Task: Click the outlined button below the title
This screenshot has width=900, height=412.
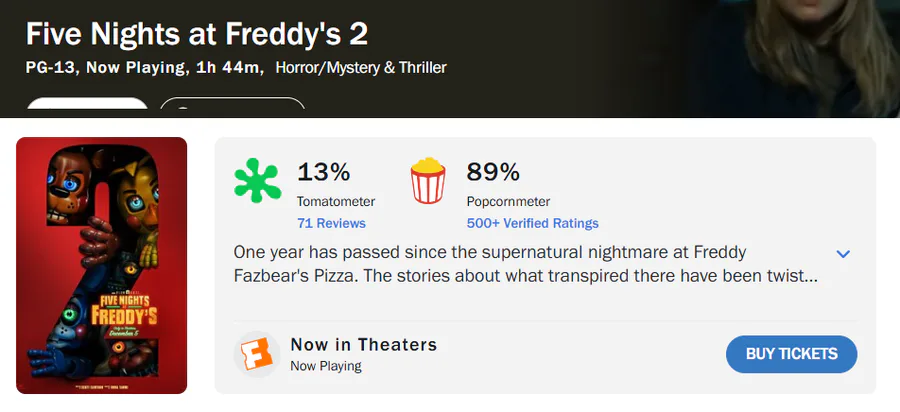Action: point(232,108)
